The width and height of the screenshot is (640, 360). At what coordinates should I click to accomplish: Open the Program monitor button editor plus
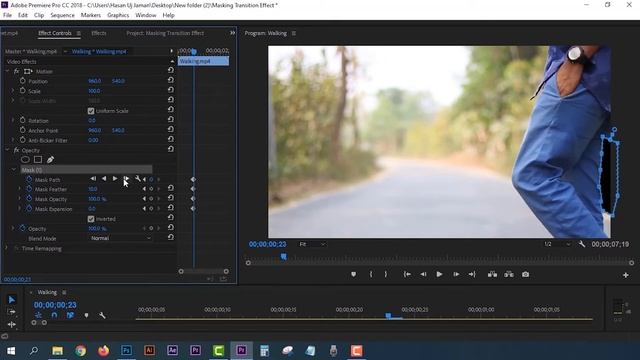click(625, 276)
